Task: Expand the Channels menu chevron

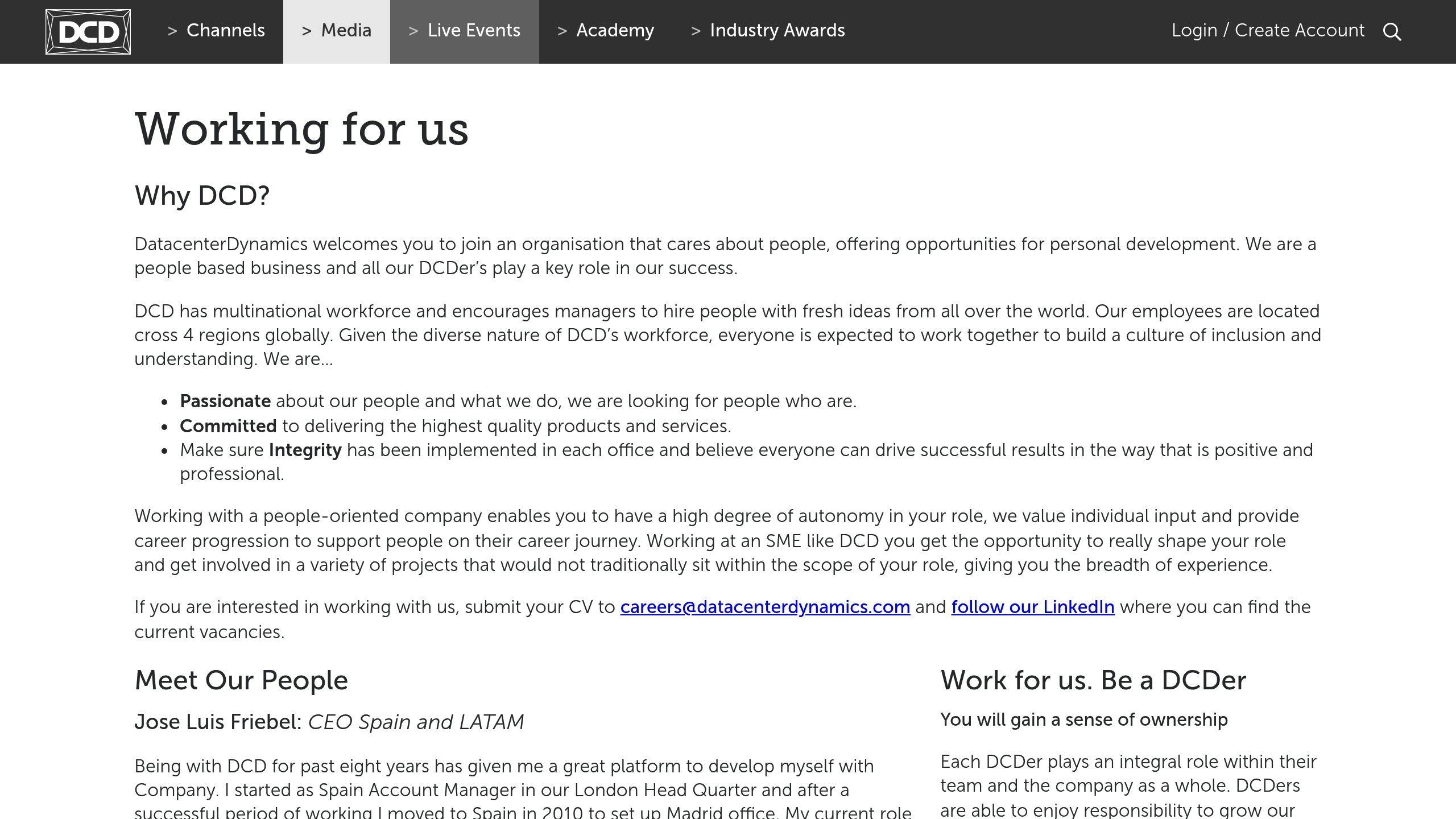Action: [x=172, y=31]
